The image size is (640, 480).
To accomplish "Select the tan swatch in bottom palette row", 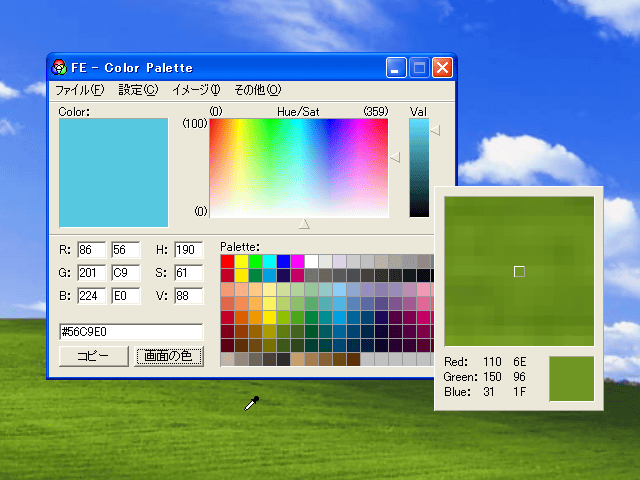I will (297, 359).
